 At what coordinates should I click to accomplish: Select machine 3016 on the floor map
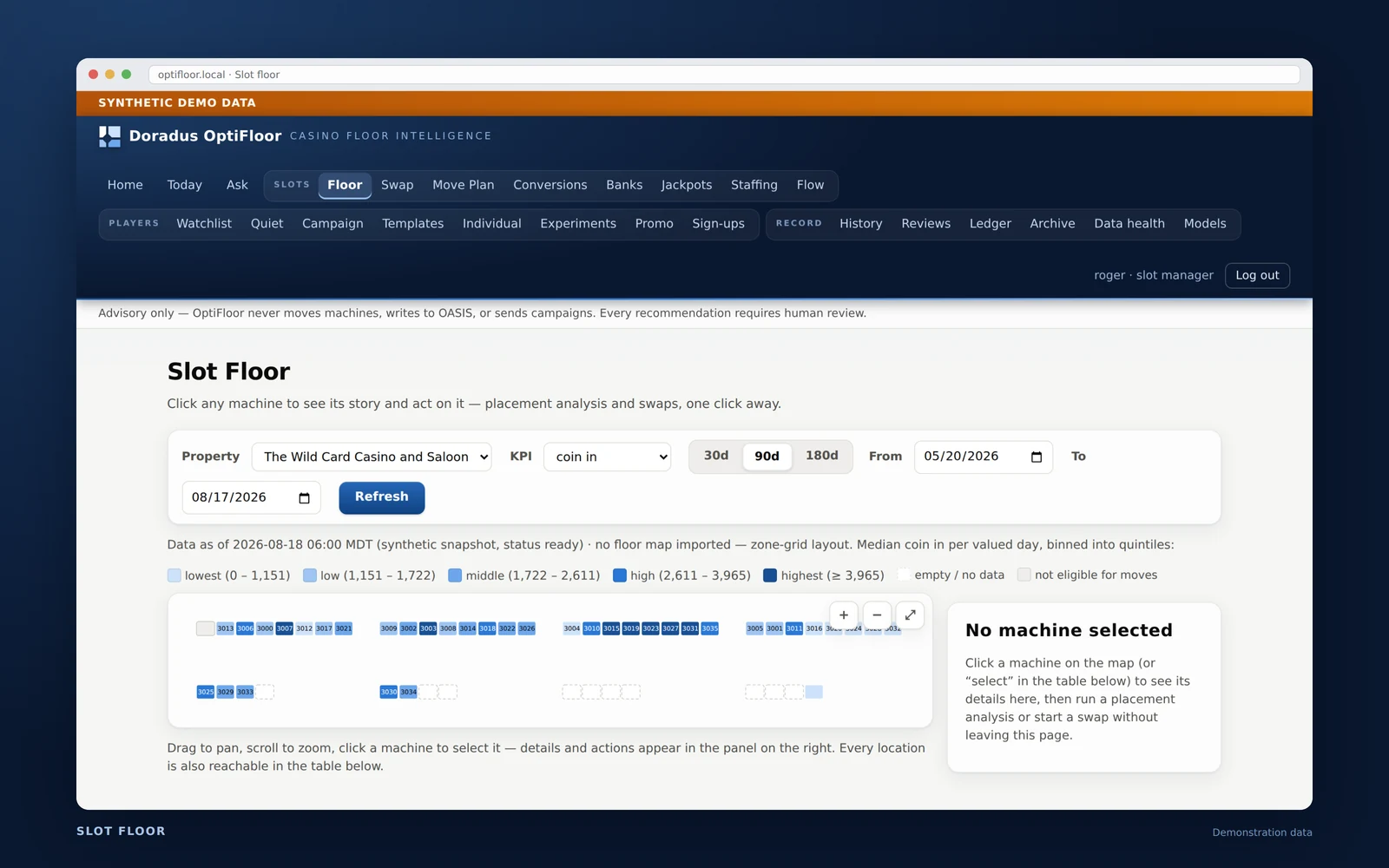(814, 628)
